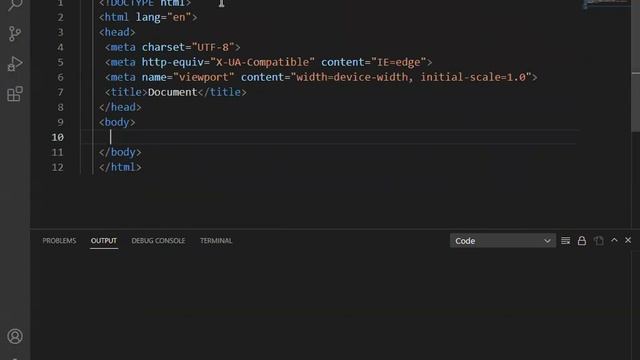Image resolution: width=640 pixels, height=360 pixels.
Task: Select the Output tab
Action: 104,241
